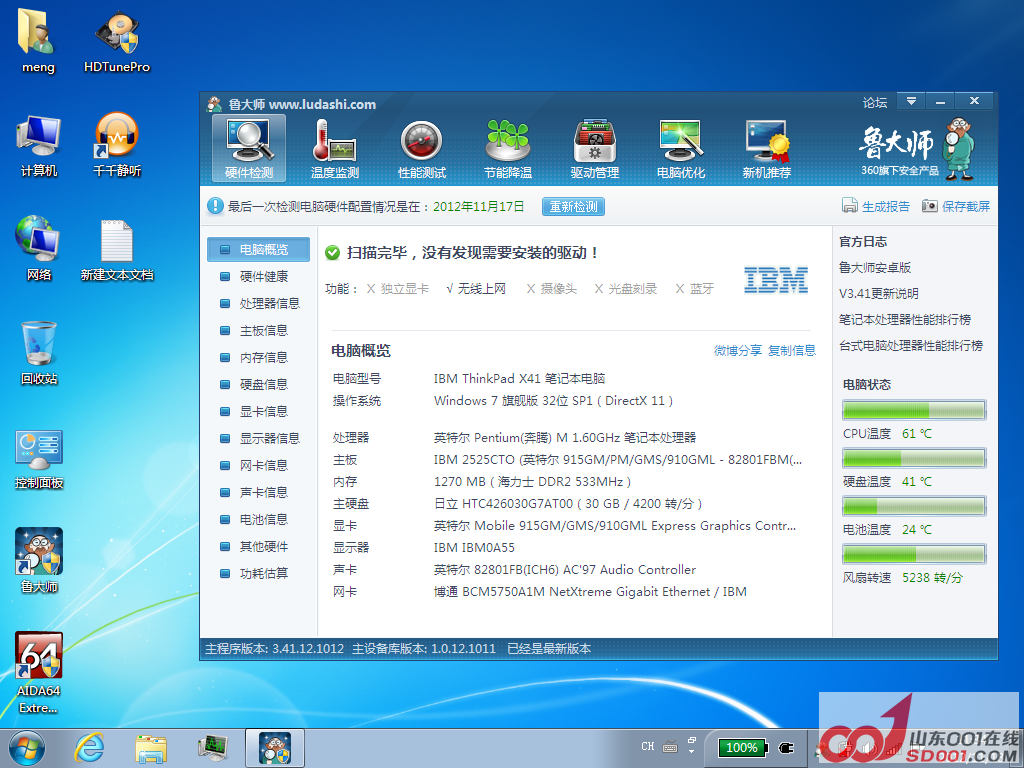
Task: Select the AIDA64 Extreme desktop shortcut
Action: point(39,673)
